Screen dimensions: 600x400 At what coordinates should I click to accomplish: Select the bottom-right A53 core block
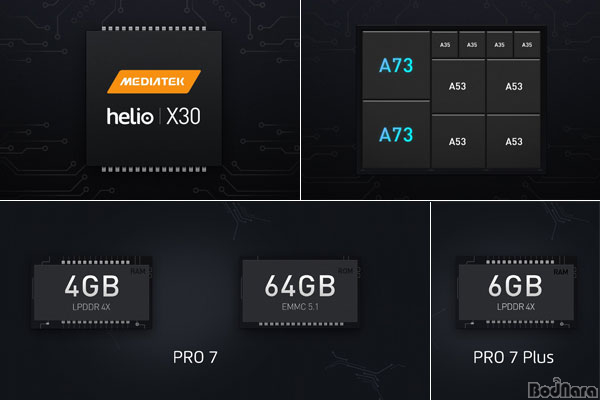pyautogui.click(x=514, y=142)
